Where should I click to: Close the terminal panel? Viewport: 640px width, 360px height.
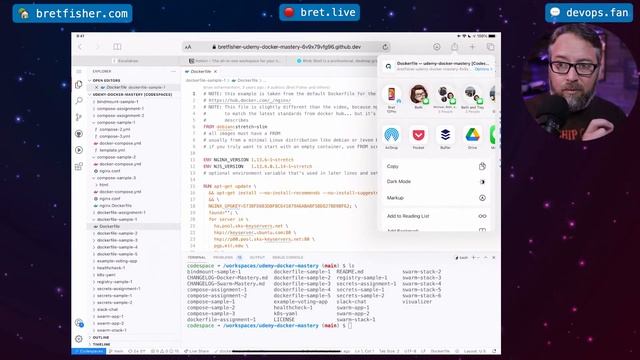pyautogui.click(x=493, y=258)
